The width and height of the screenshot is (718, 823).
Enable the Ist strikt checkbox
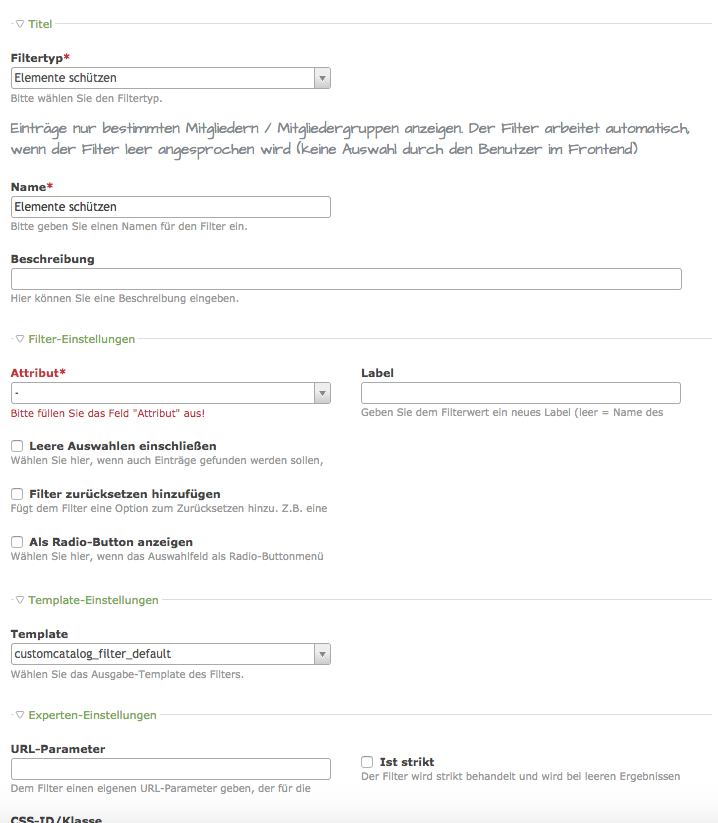[368, 762]
